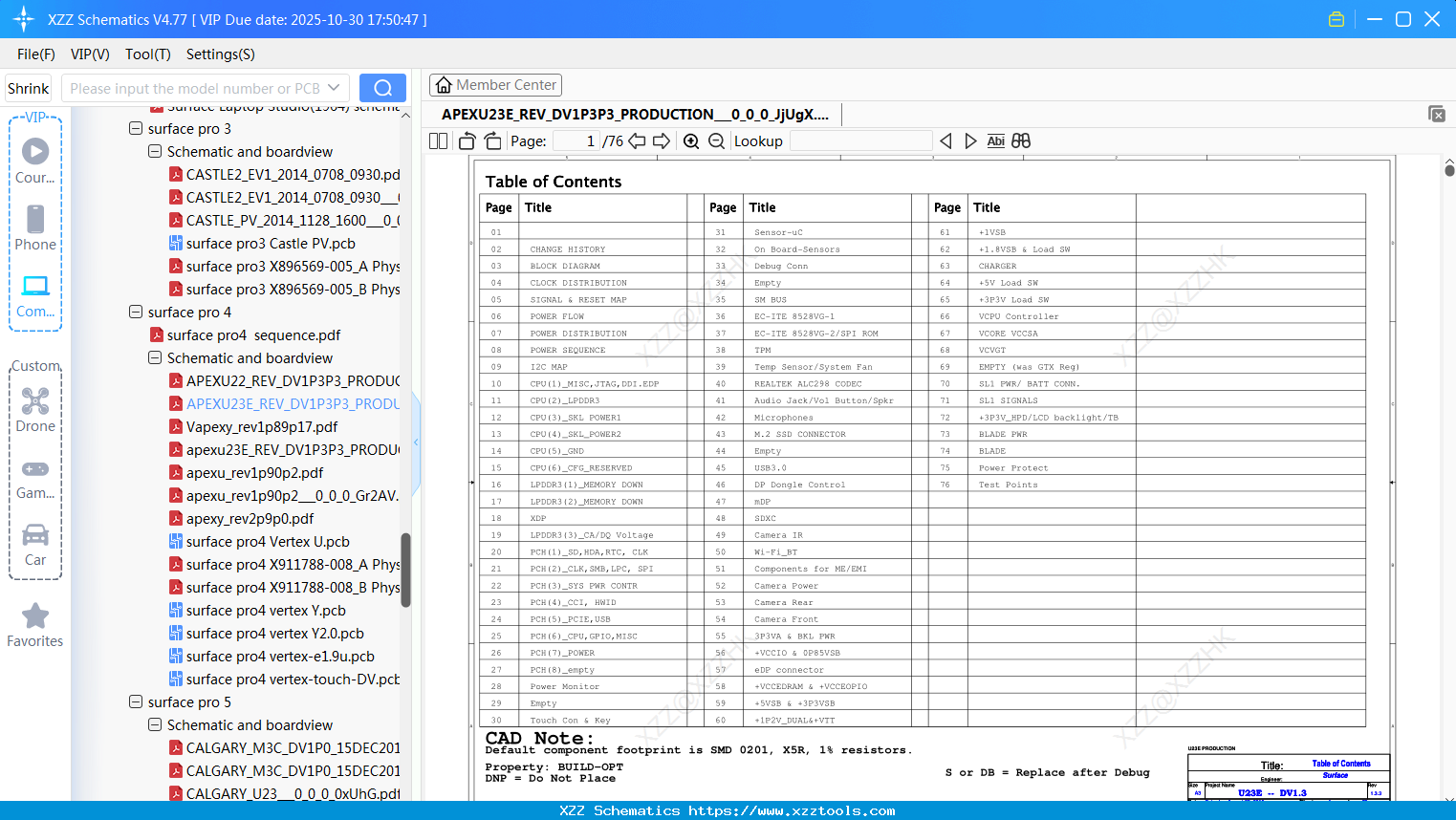Click the M.2 SSD CONNECTOR entry
The image size is (1456, 820).
(x=800, y=434)
